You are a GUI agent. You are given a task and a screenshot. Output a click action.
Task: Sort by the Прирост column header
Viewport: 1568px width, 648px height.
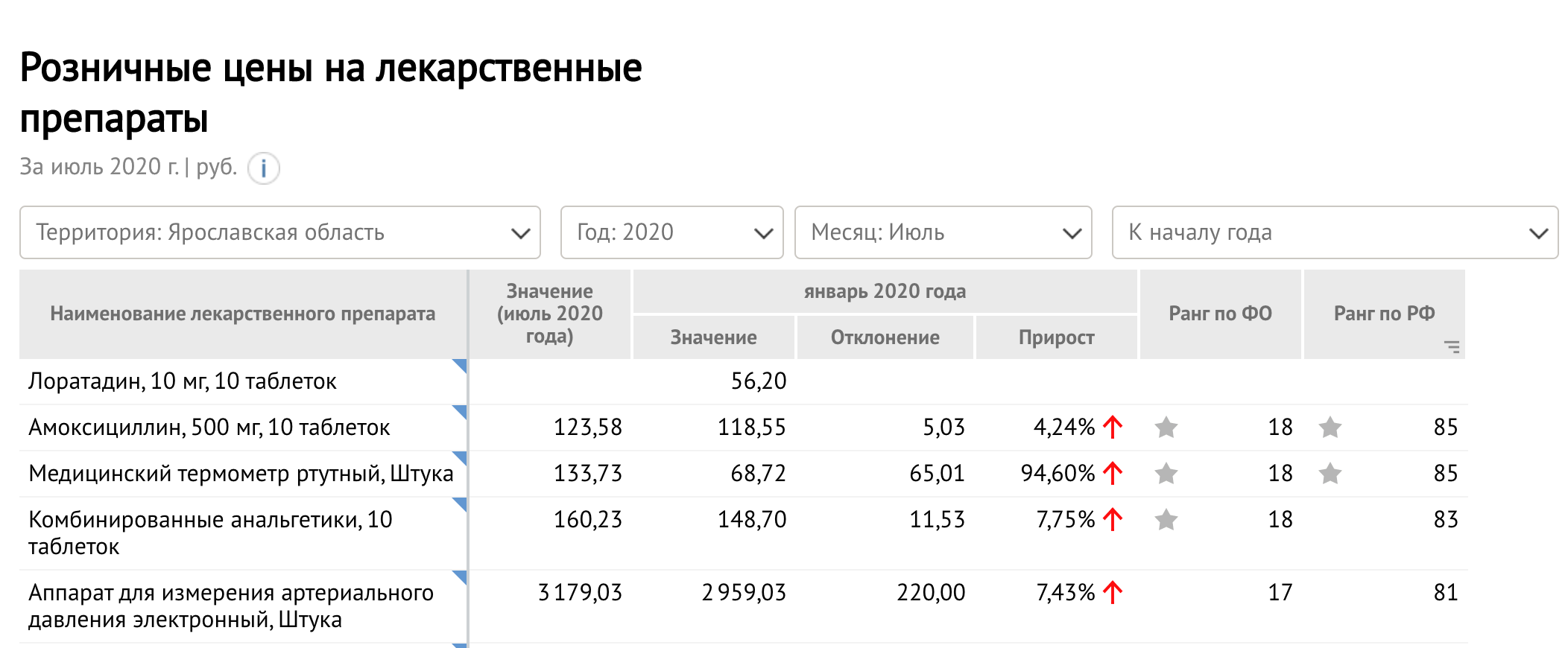coord(1056,337)
